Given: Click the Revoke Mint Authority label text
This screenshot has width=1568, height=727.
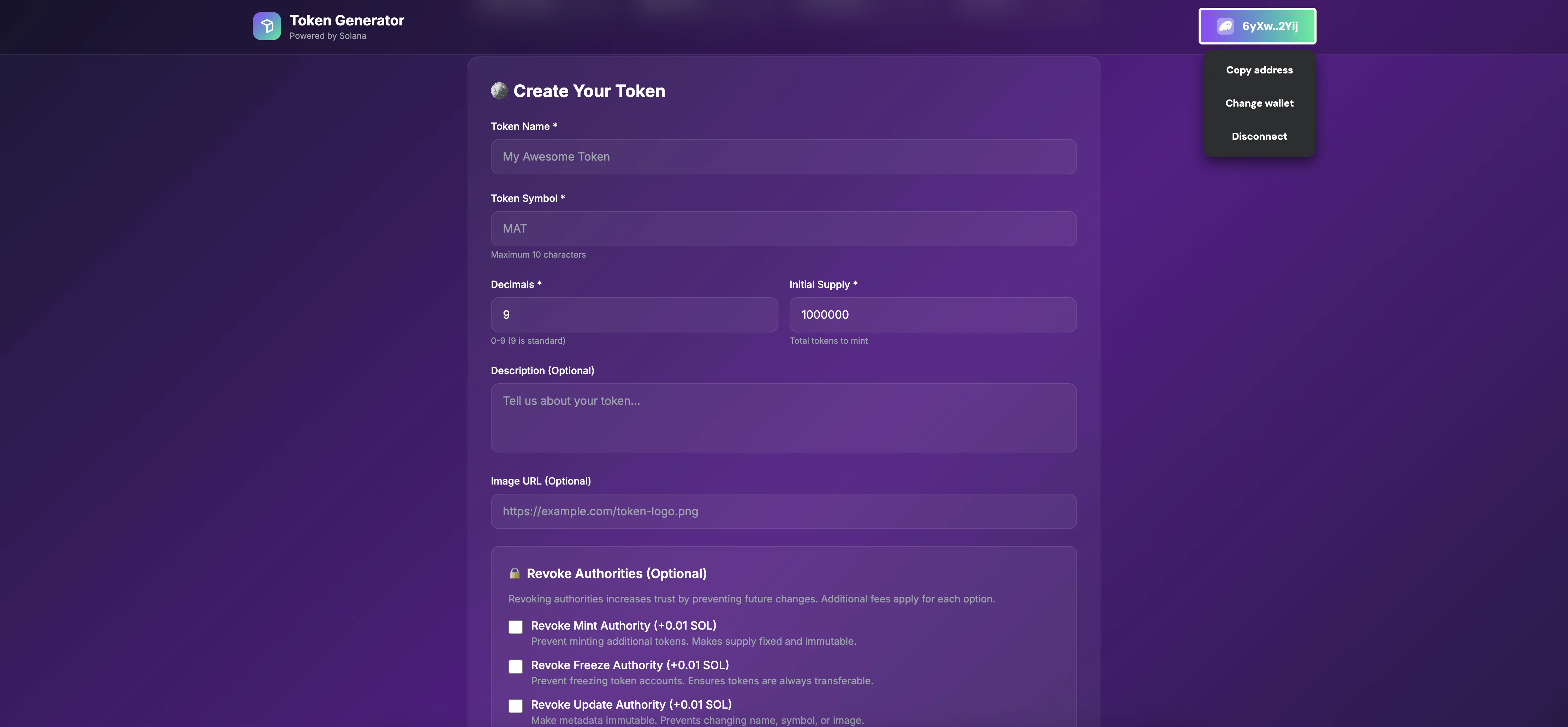Looking at the screenshot, I should pos(623,625).
